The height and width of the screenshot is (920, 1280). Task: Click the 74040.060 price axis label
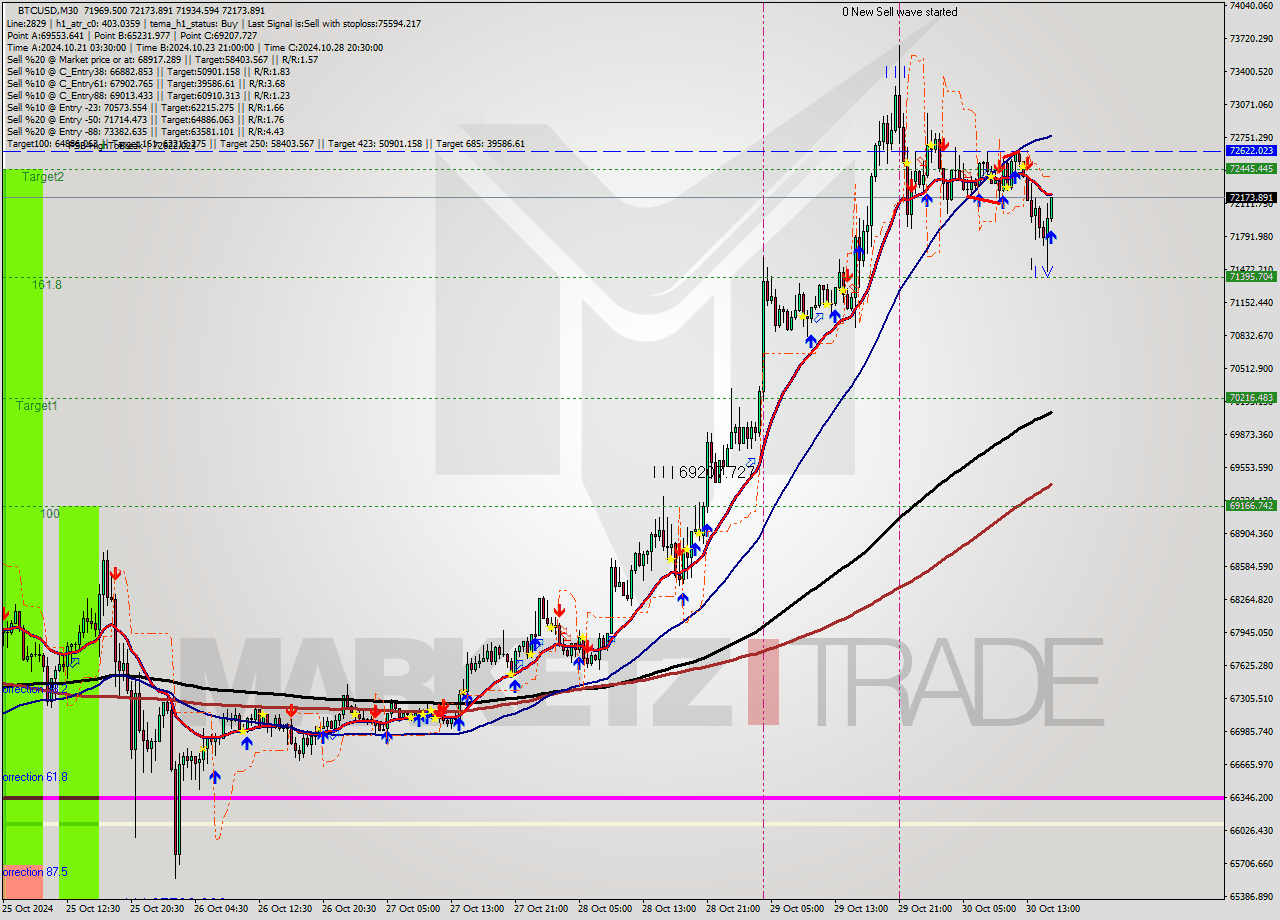coord(1251,6)
